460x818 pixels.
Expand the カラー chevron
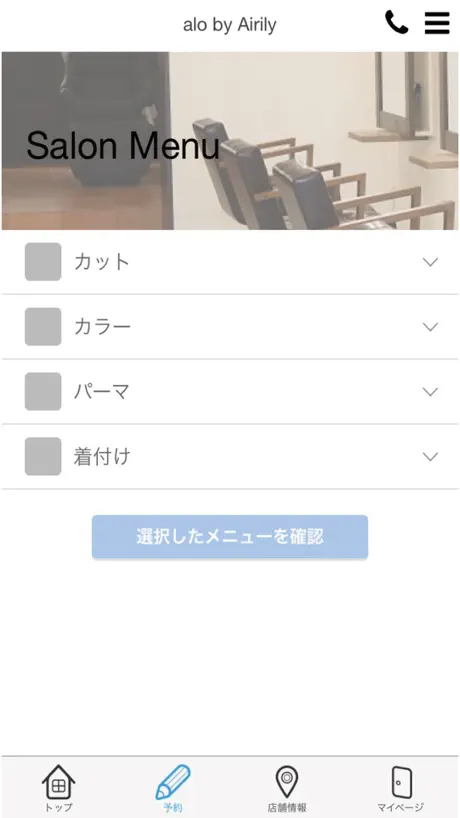tap(430, 327)
